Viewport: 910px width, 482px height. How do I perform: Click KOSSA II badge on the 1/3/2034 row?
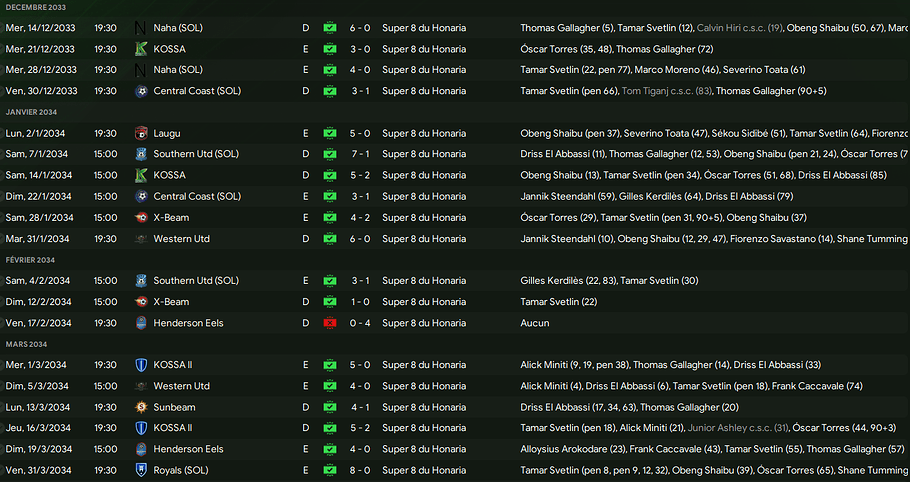[141, 365]
